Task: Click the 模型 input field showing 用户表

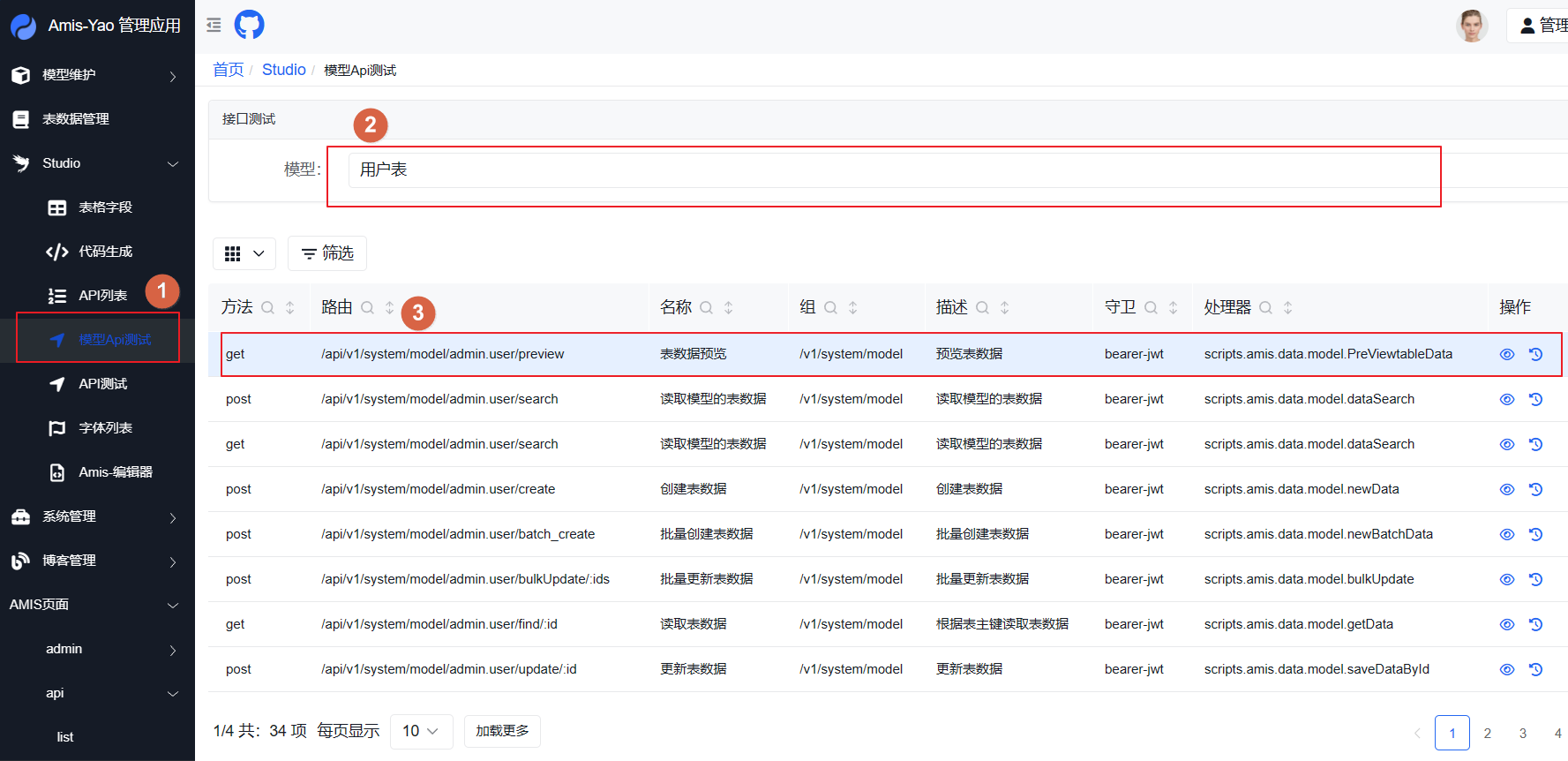Action: (x=882, y=170)
